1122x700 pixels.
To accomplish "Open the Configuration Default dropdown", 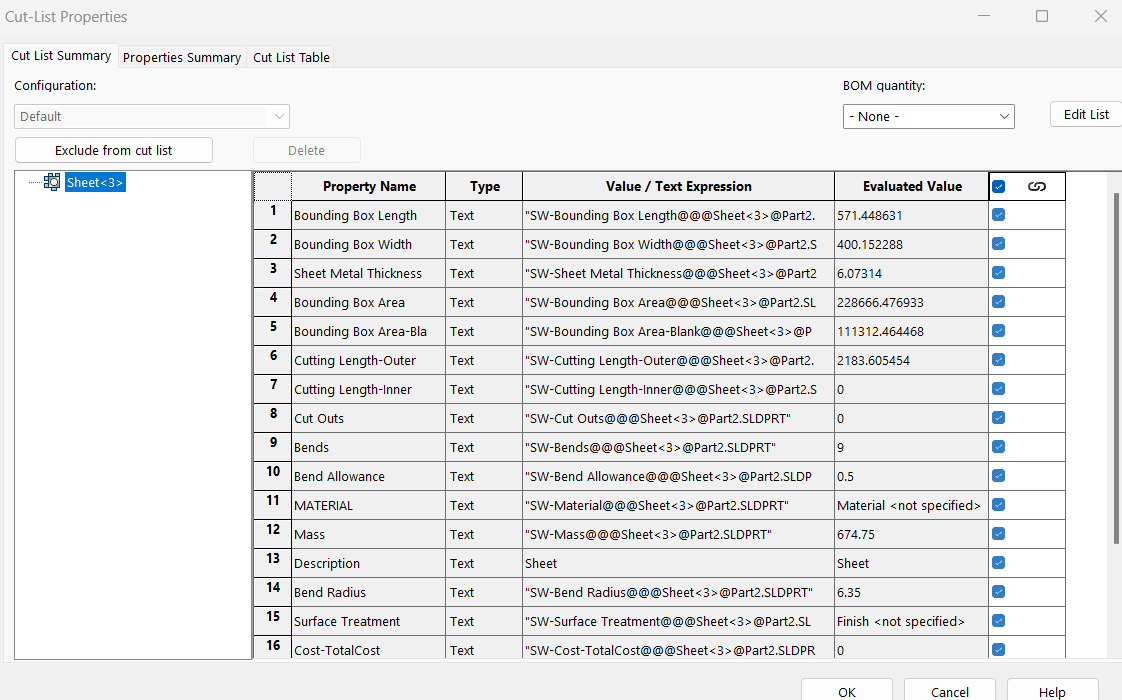I will pos(152,116).
